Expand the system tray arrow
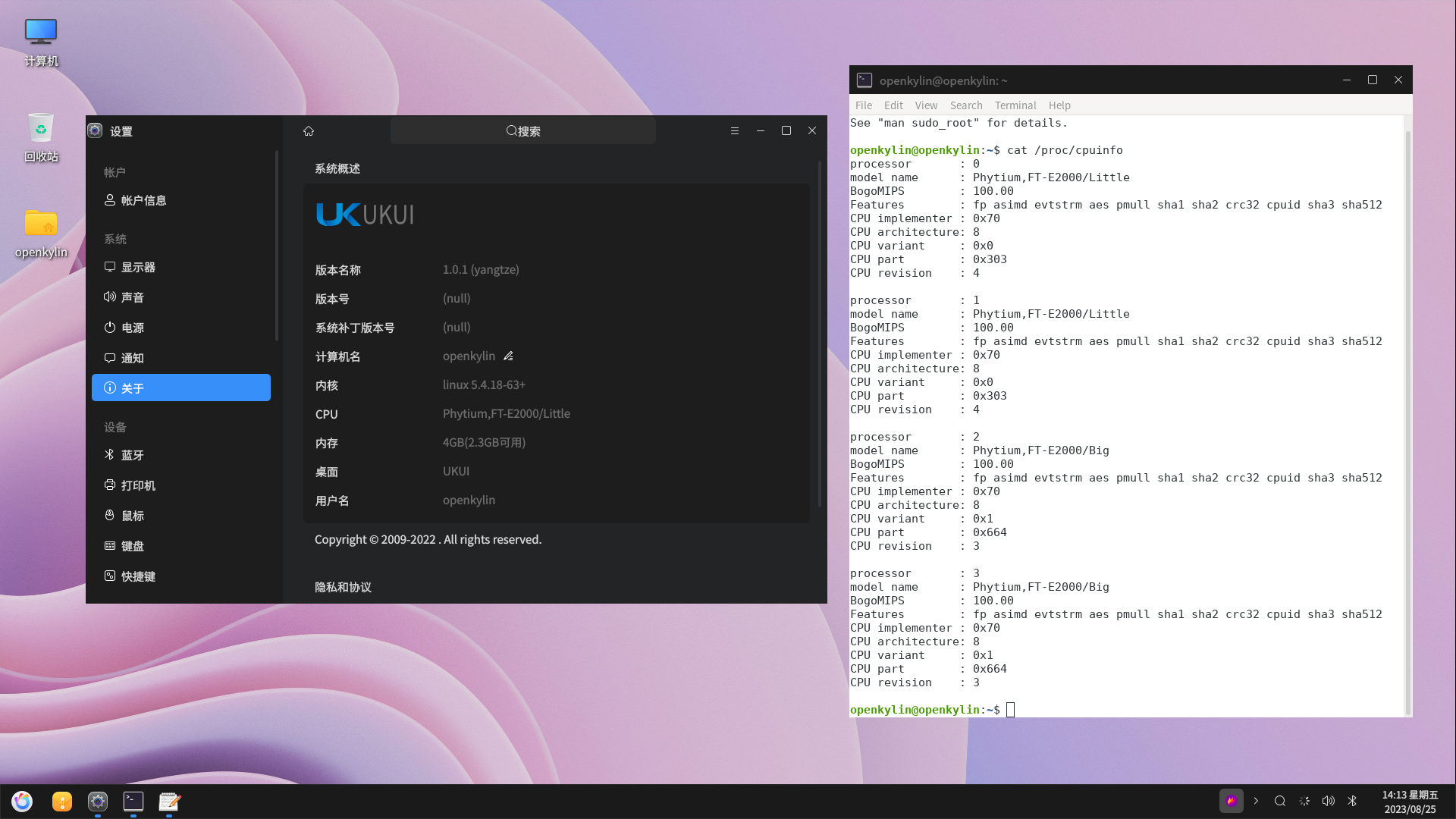Image resolution: width=1456 pixels, height=819 pixels. 1256,801
